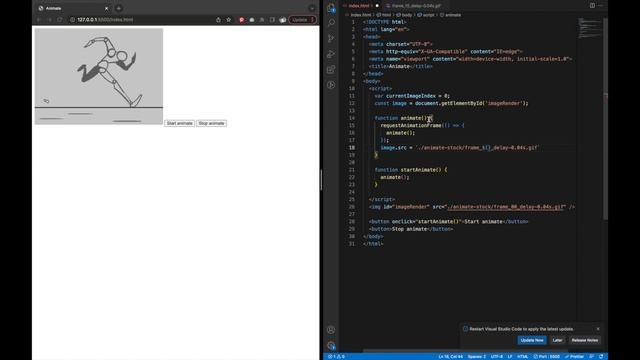Open the editor More Actions ellipsis
640x360 pixels.
coord(600,5)
